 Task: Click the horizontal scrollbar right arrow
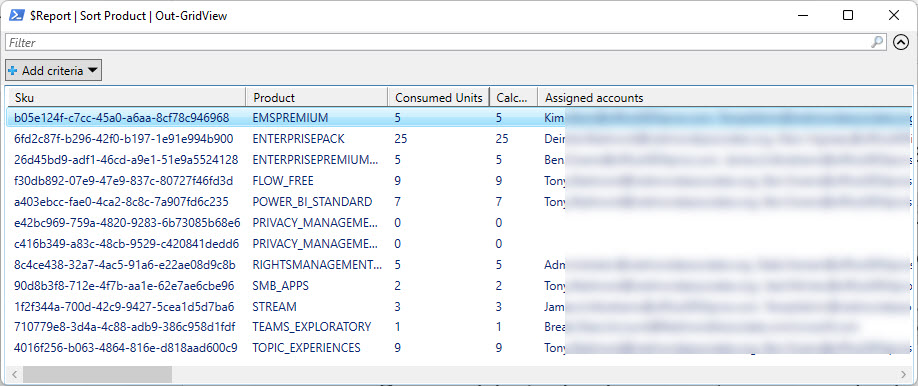tap(904, 374)
